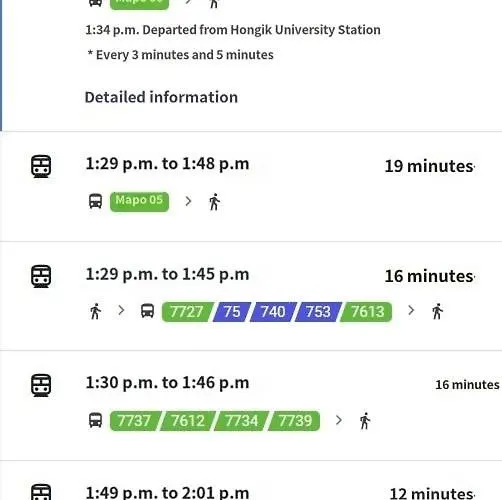Viewport: 502px width, 500px height.
Task: Click blue bus badge 753
Action: [318, 312]
